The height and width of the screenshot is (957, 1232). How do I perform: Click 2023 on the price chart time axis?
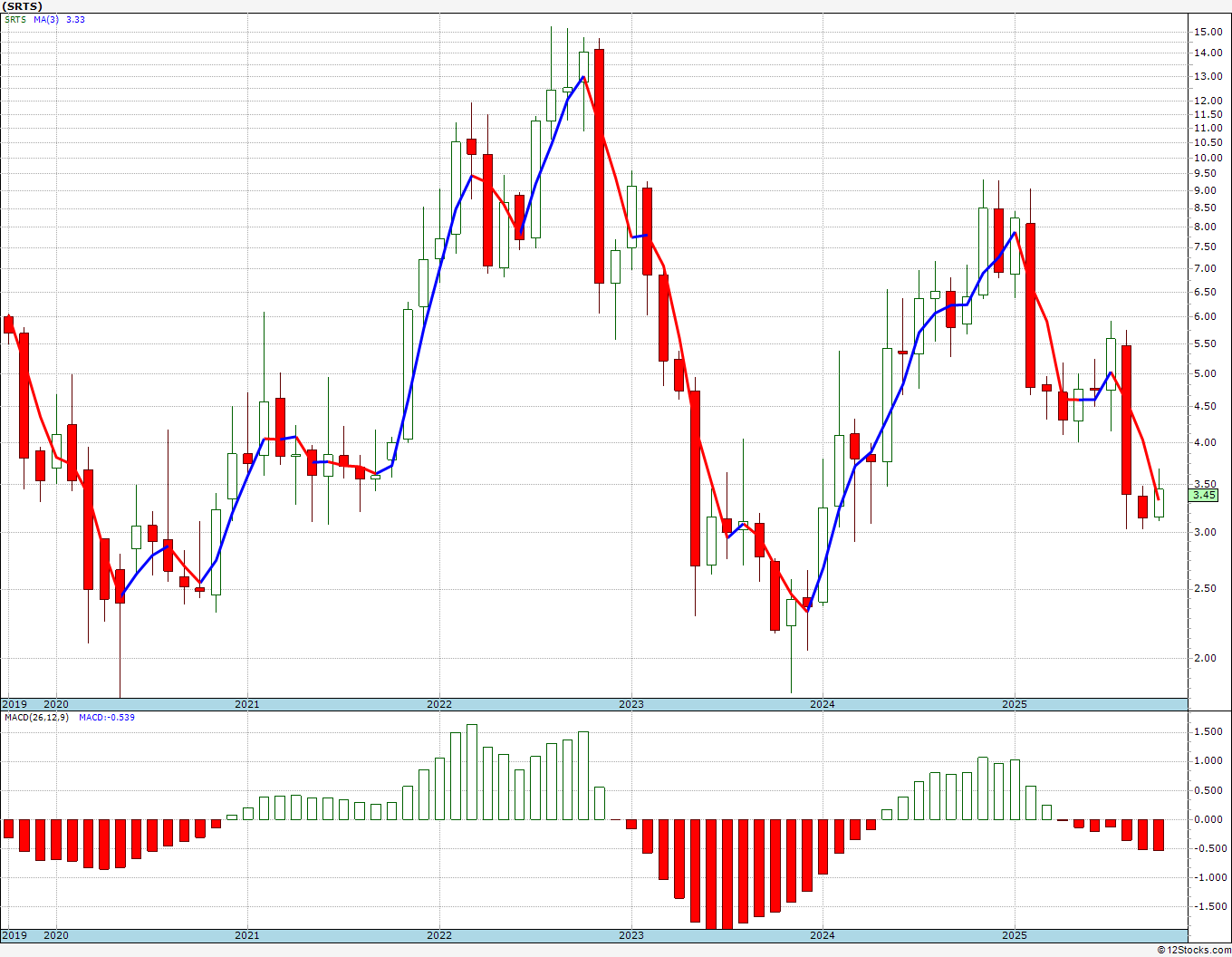pyautogui.click(x=630, y=704)
